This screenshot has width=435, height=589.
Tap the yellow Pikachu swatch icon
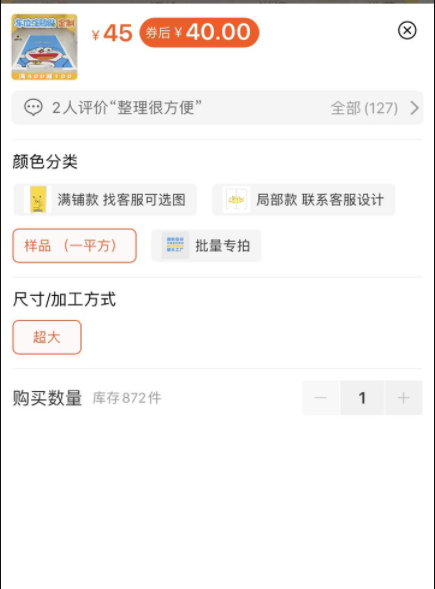(38, 200)
